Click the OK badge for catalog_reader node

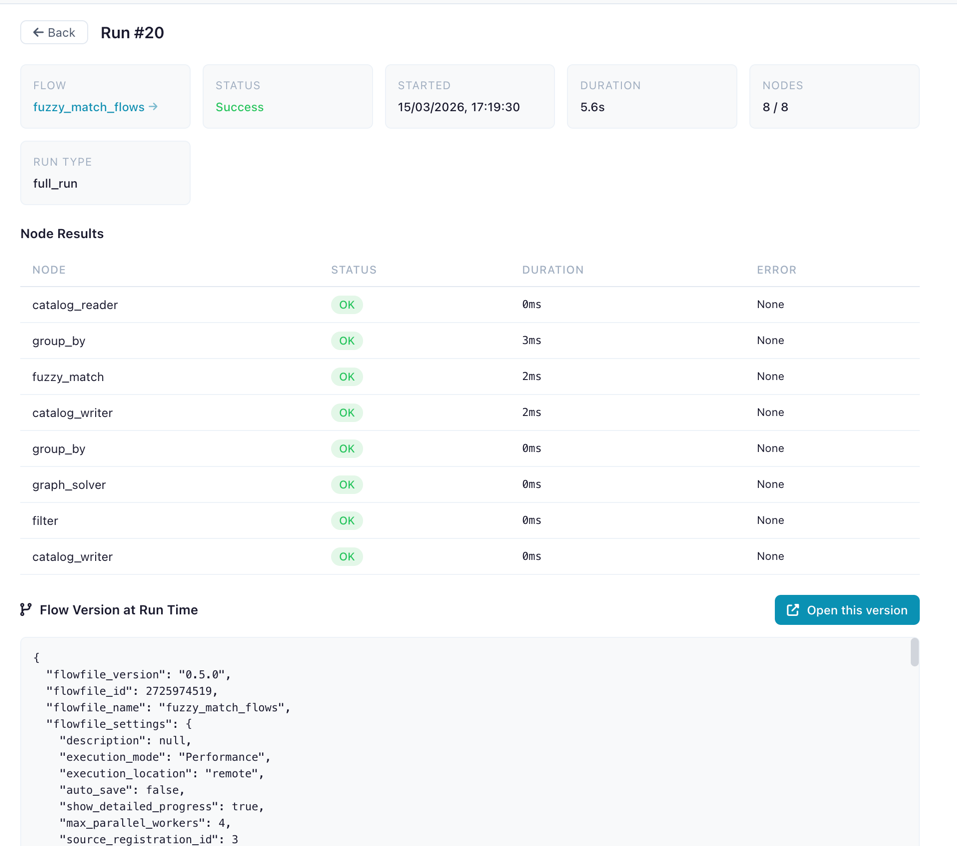click(346, 305)
